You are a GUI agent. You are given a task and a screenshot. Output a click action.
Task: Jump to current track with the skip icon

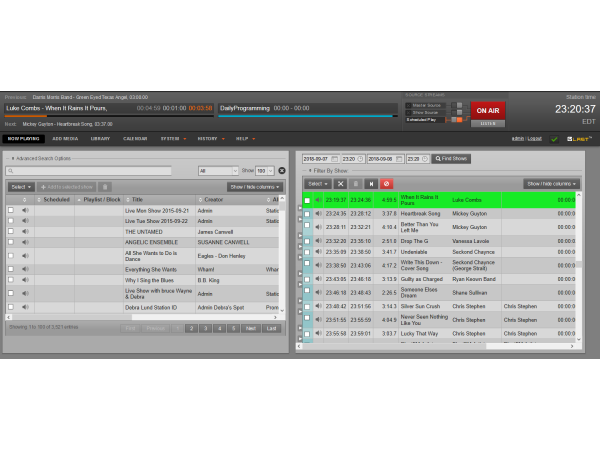coord(372,184)
